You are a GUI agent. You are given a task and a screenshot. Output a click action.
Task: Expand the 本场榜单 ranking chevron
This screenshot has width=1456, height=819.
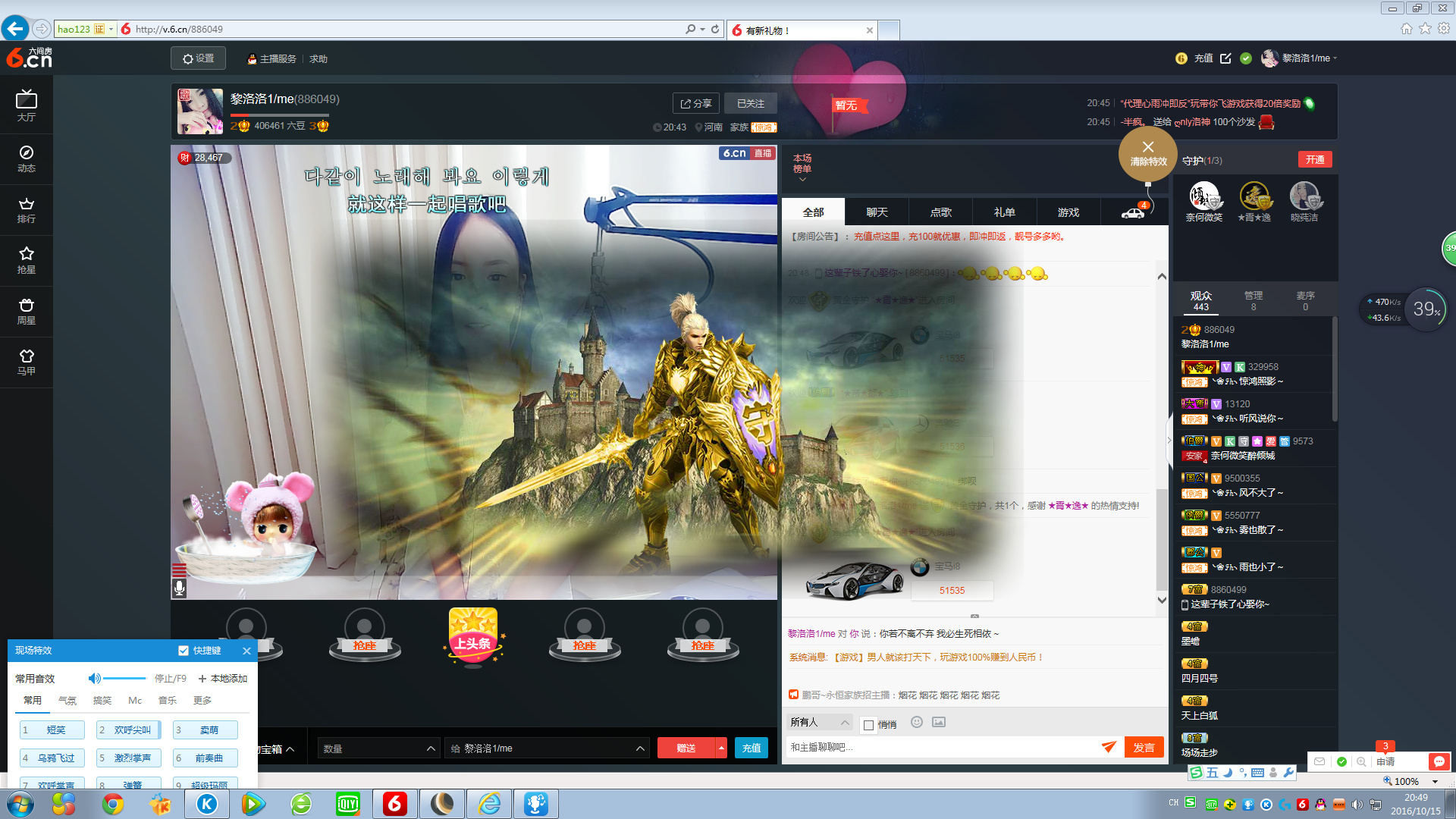(x=802, y=179)
